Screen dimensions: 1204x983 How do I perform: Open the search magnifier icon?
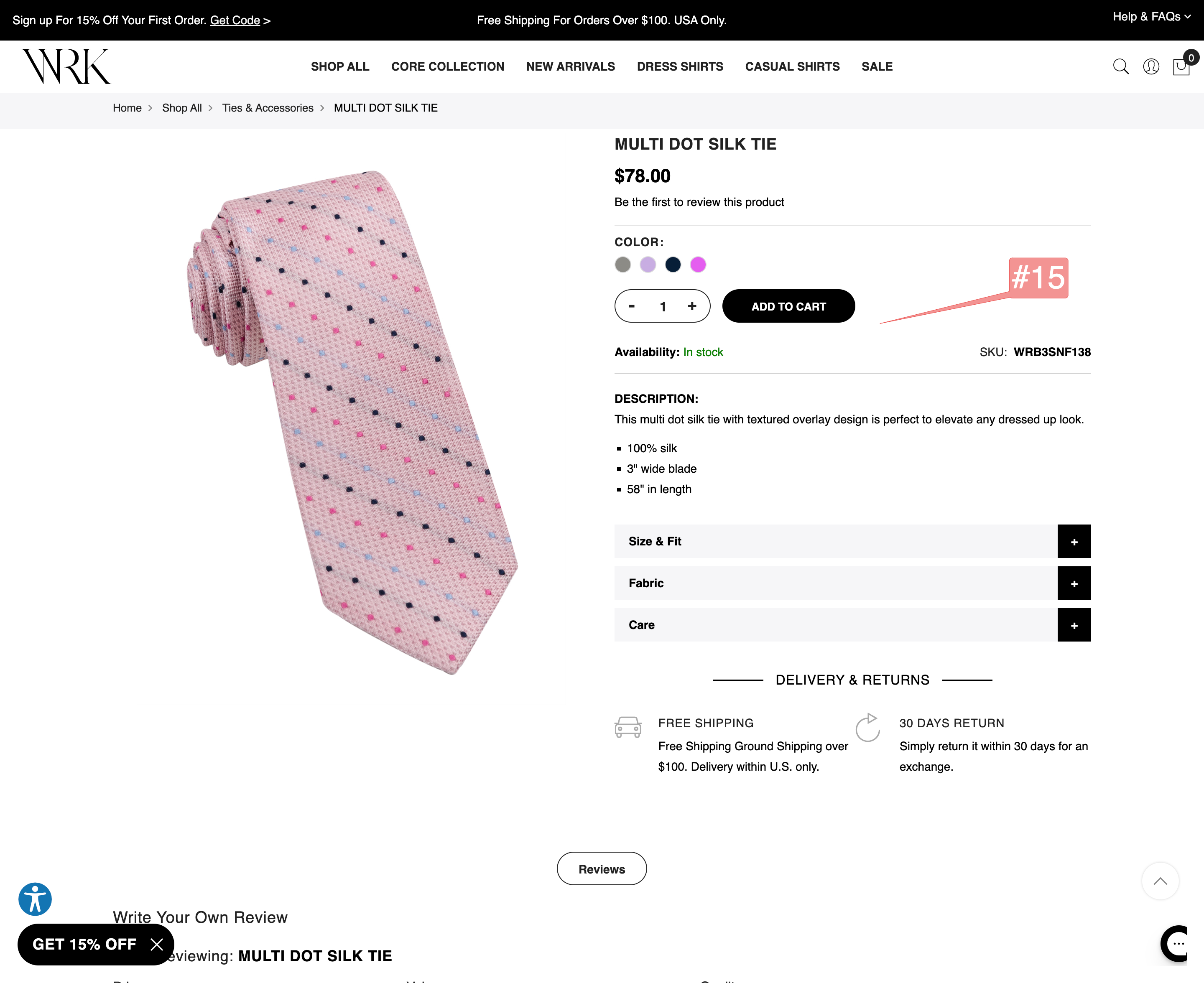coord(1121,66)
